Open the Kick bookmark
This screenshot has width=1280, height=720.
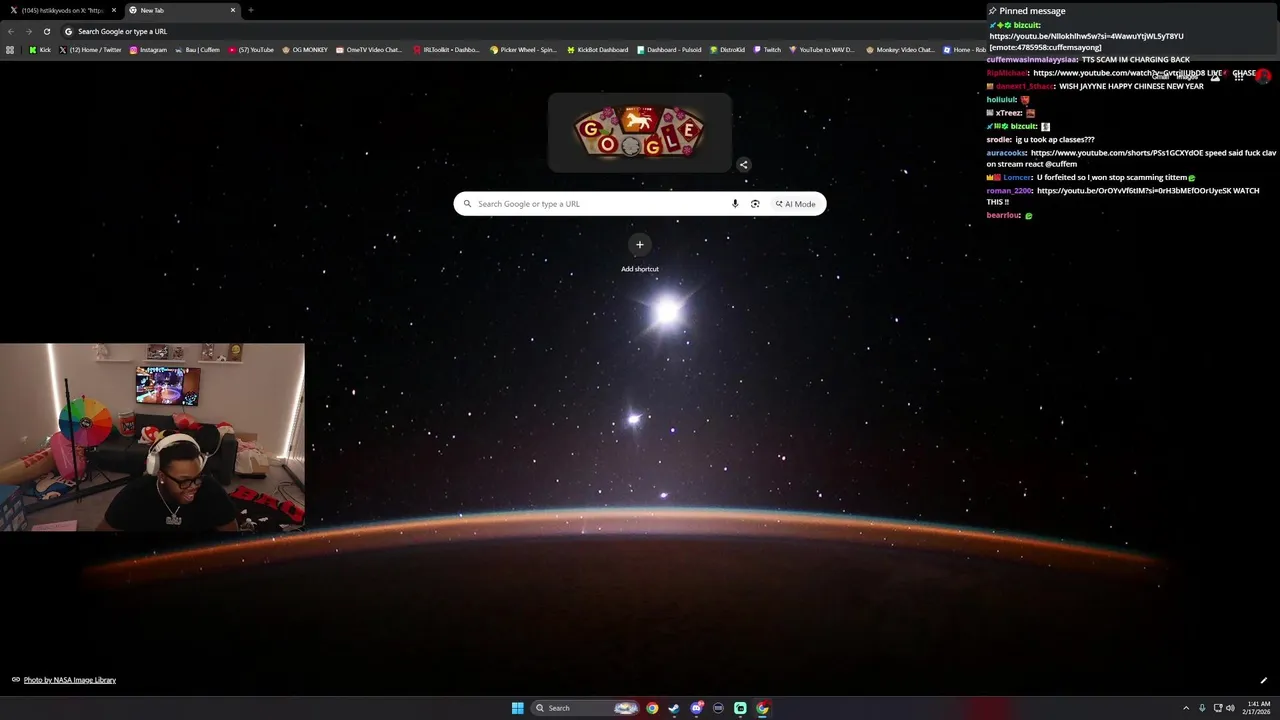click(x=40, y=49)
